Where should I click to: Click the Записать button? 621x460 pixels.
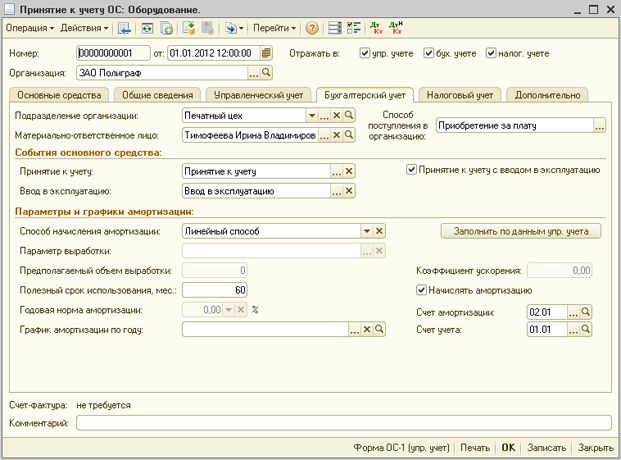click(x=546, y=448)
